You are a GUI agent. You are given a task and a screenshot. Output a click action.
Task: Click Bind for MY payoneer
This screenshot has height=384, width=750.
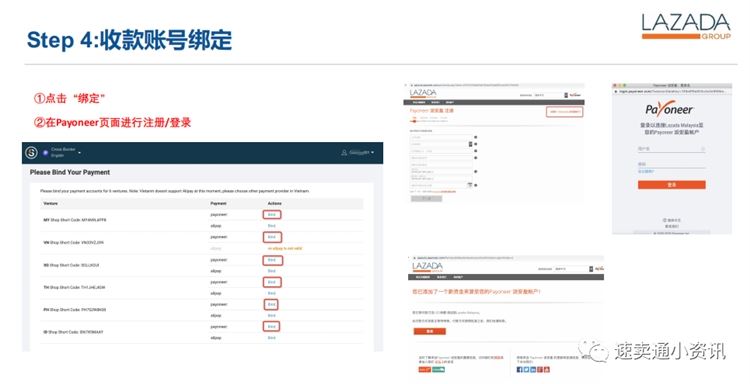[272, 215]
